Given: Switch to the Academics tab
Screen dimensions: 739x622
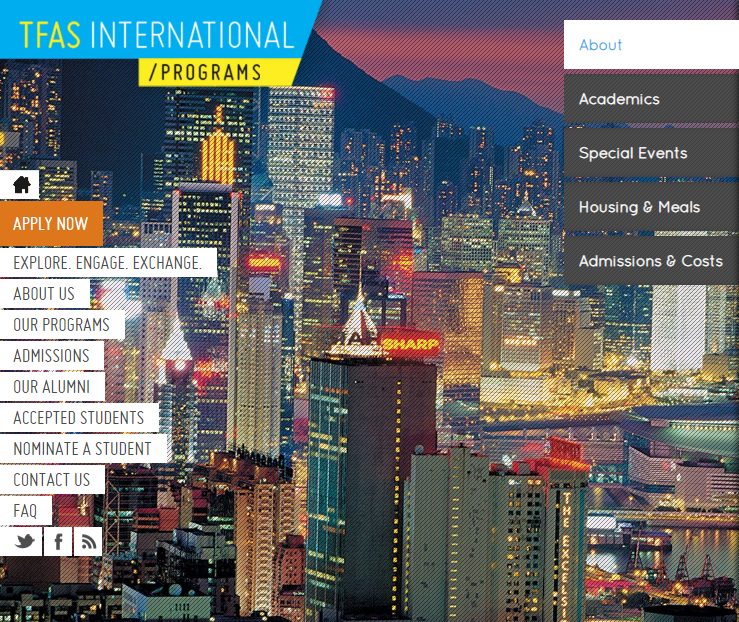Looking at the screenshot, I should coord(651,99).
